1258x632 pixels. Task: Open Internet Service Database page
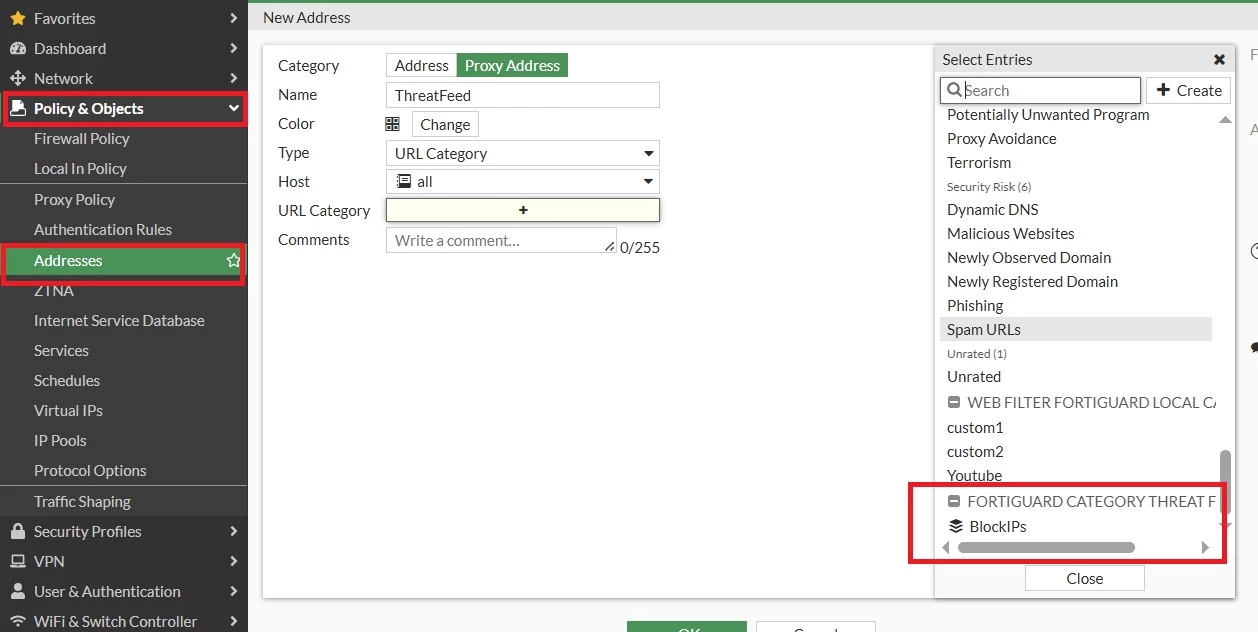[119, 320]
